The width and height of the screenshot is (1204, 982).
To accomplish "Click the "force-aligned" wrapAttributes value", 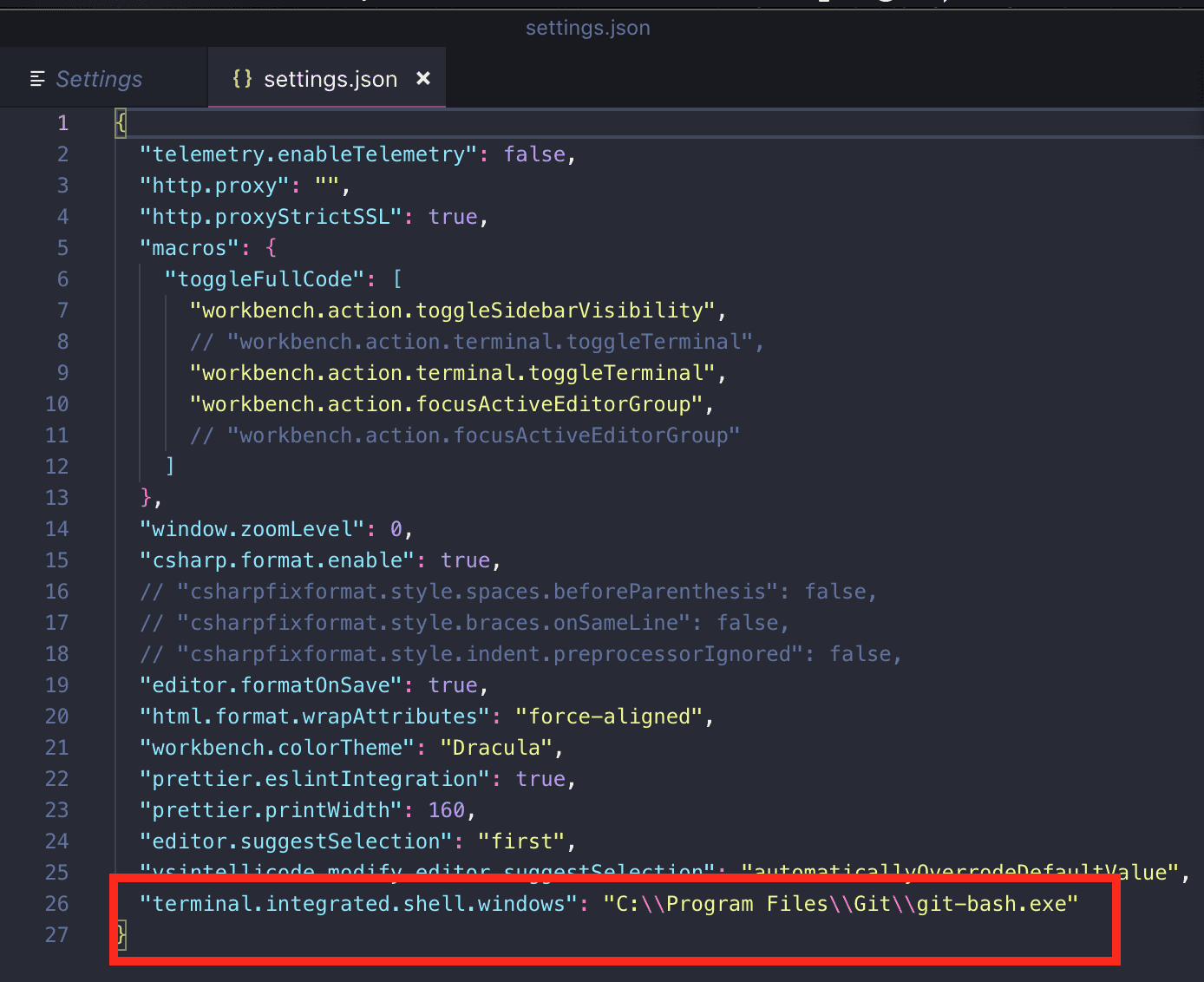I will (x=611, y=716).
